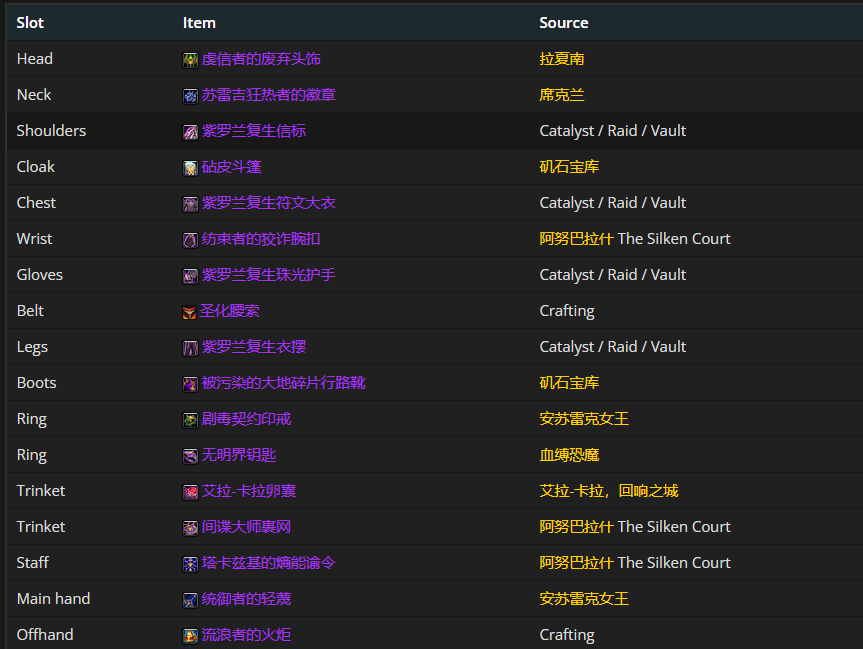
Task: Click the Wrist icon beside 纺束者的狡诈腕扣
Action: point(189,239)
